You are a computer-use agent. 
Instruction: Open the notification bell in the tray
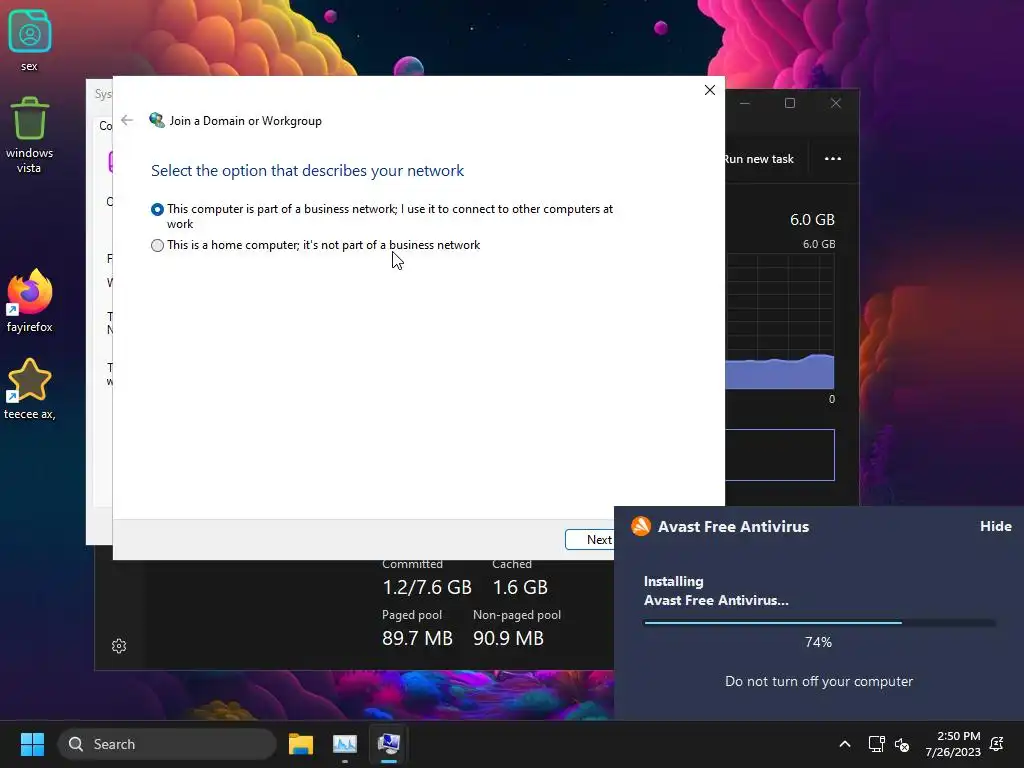[x=997, y=744]
